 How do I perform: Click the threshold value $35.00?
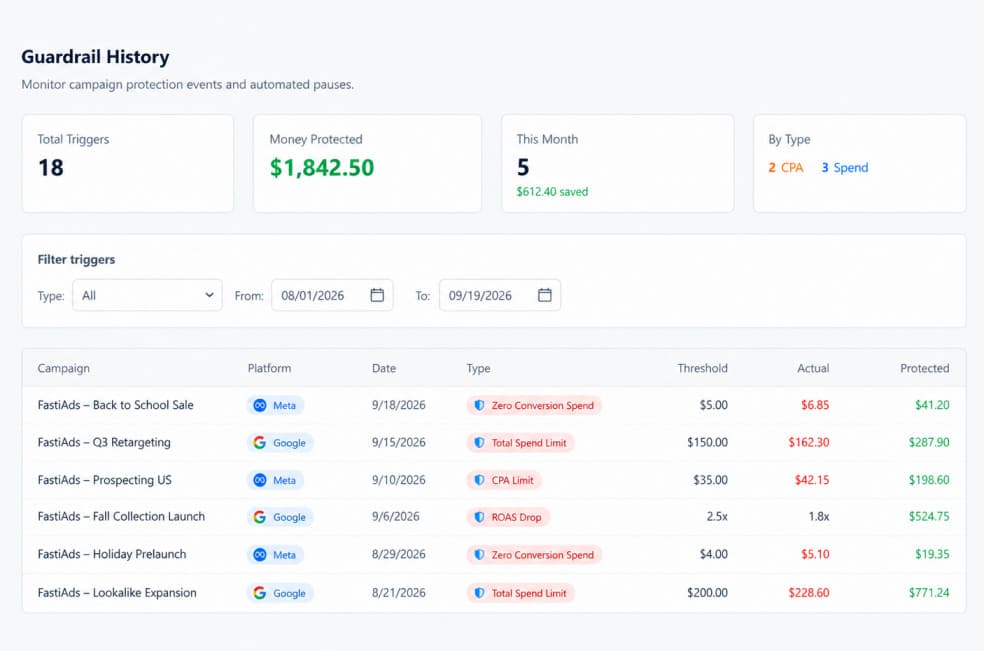click(x=710, y=480)
